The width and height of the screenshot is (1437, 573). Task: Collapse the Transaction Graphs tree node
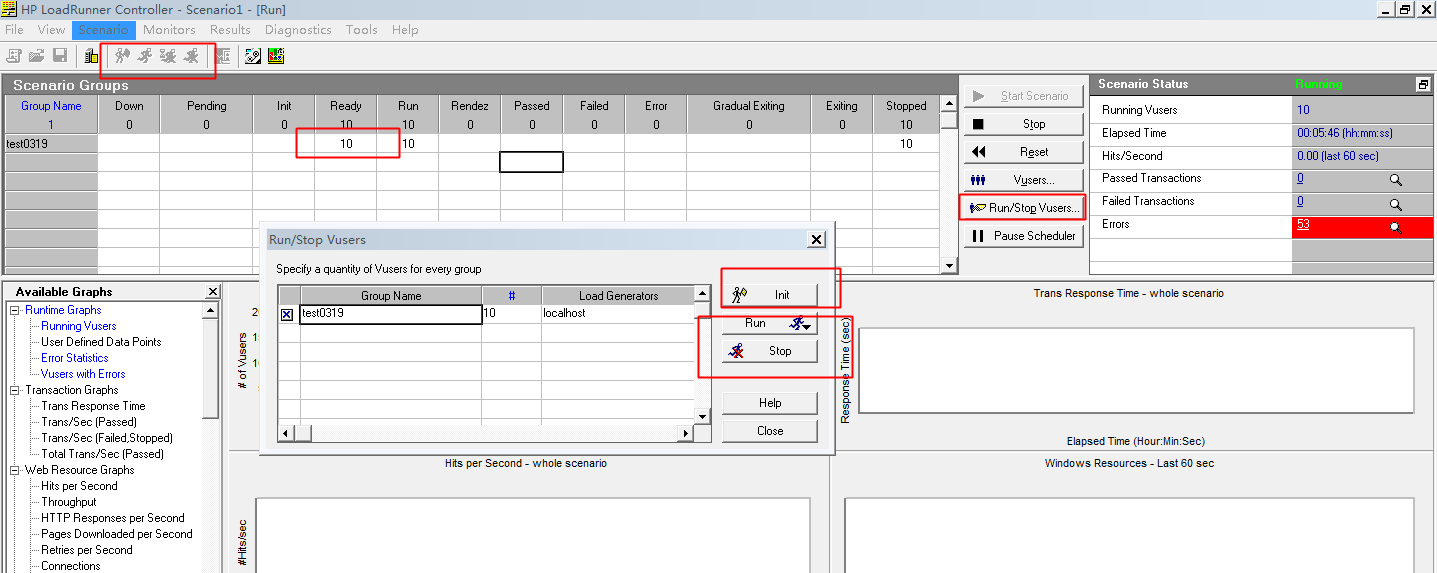tap(15, 390)
